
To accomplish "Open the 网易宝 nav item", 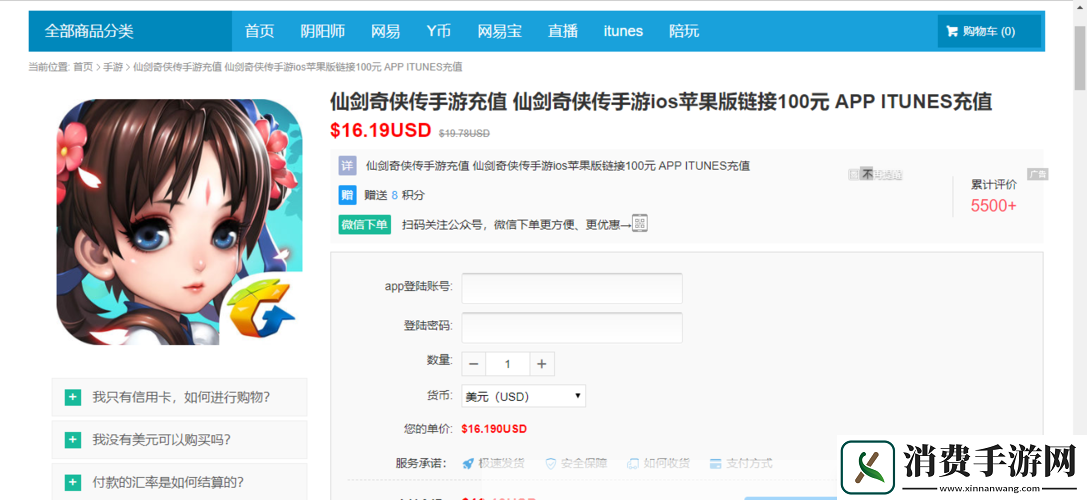I will [x=500, y=31].
